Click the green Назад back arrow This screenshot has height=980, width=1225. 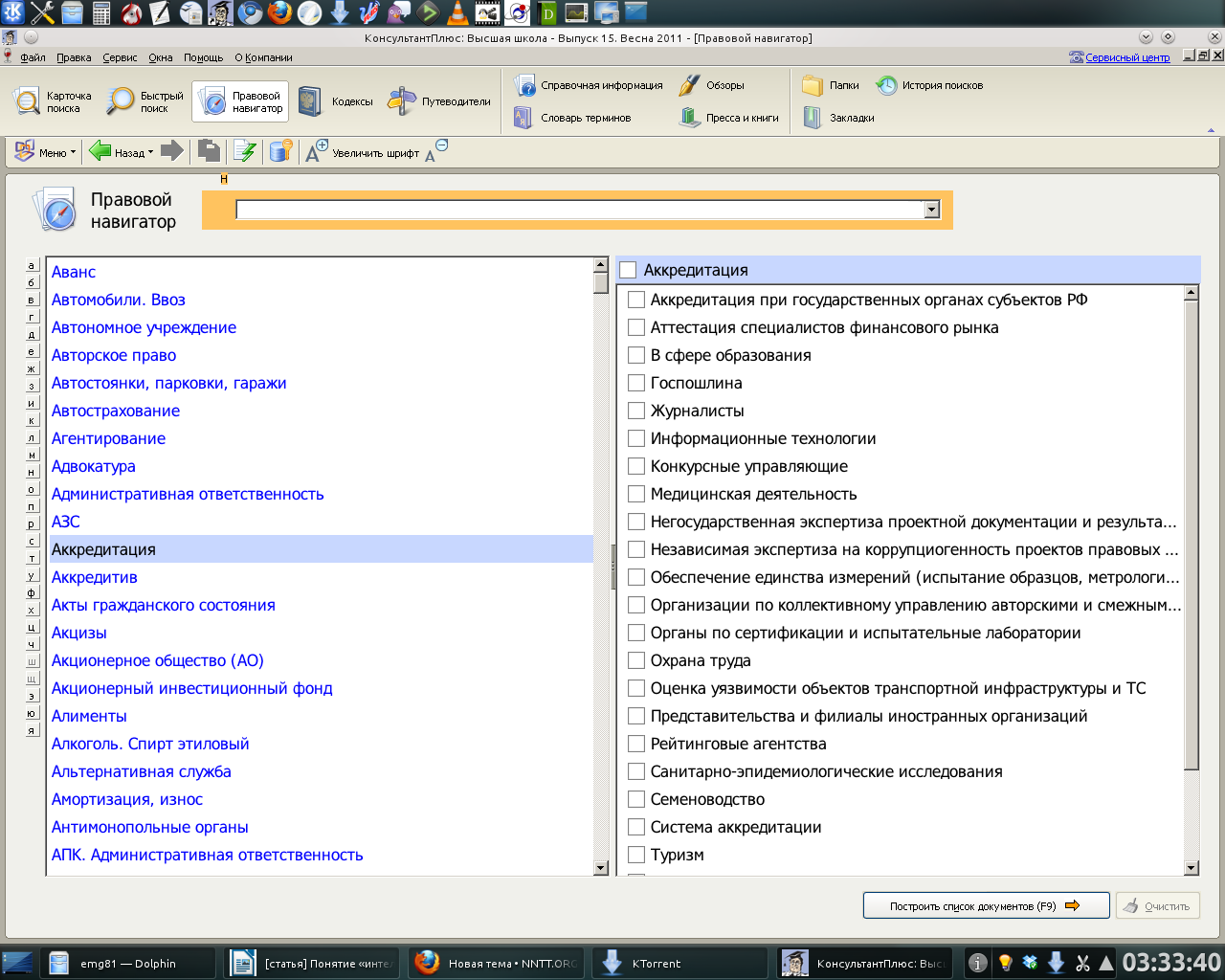pyautogui.click(x=100, y=151)
